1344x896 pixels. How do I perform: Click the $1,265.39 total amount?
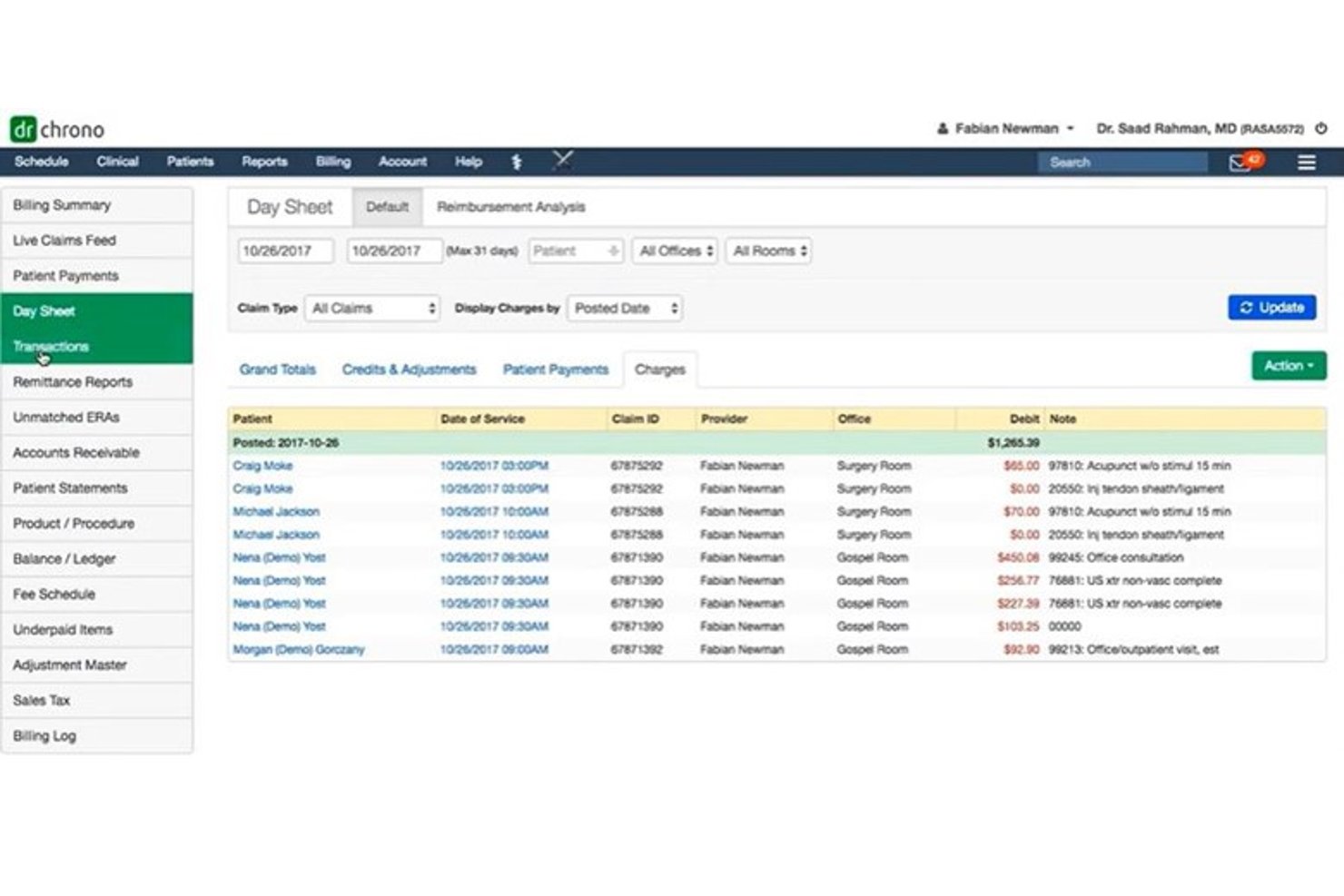pos(1013,443)
